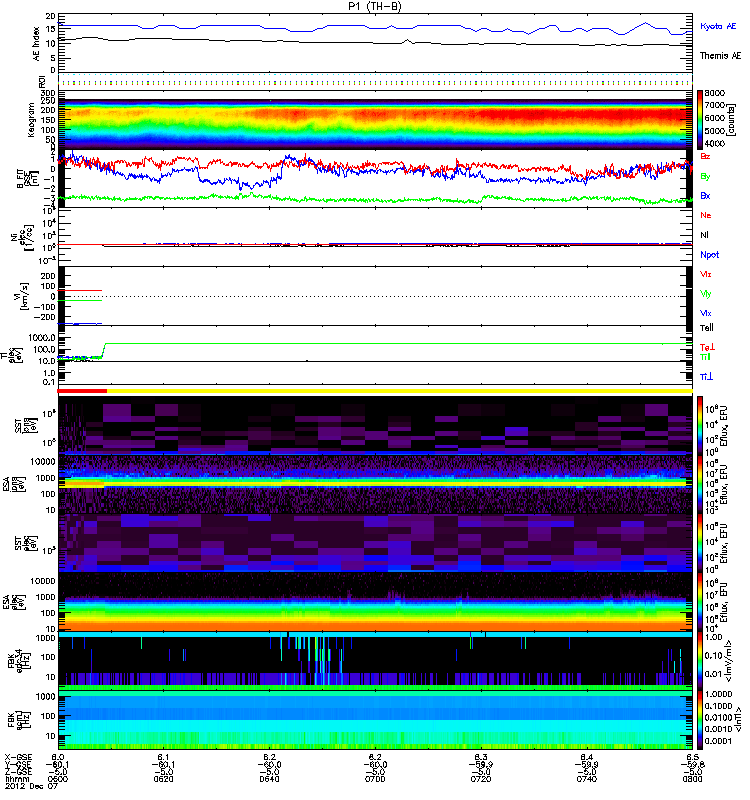Click the "B_FIT" panel axis label
The width and height of the screenshot is (750, 800).
pos(21,179)
